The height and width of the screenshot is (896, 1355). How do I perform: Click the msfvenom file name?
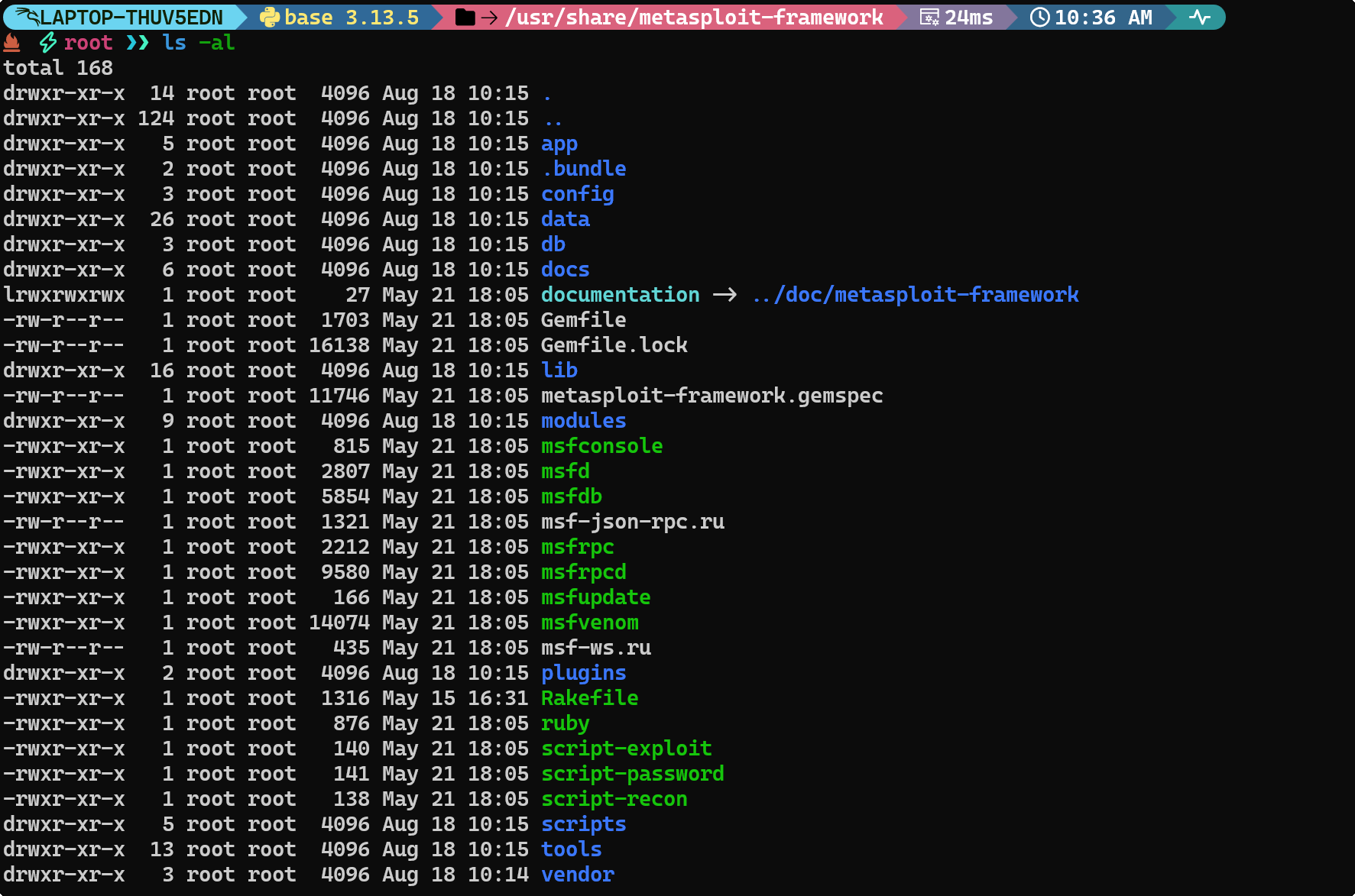coord(589,623)
